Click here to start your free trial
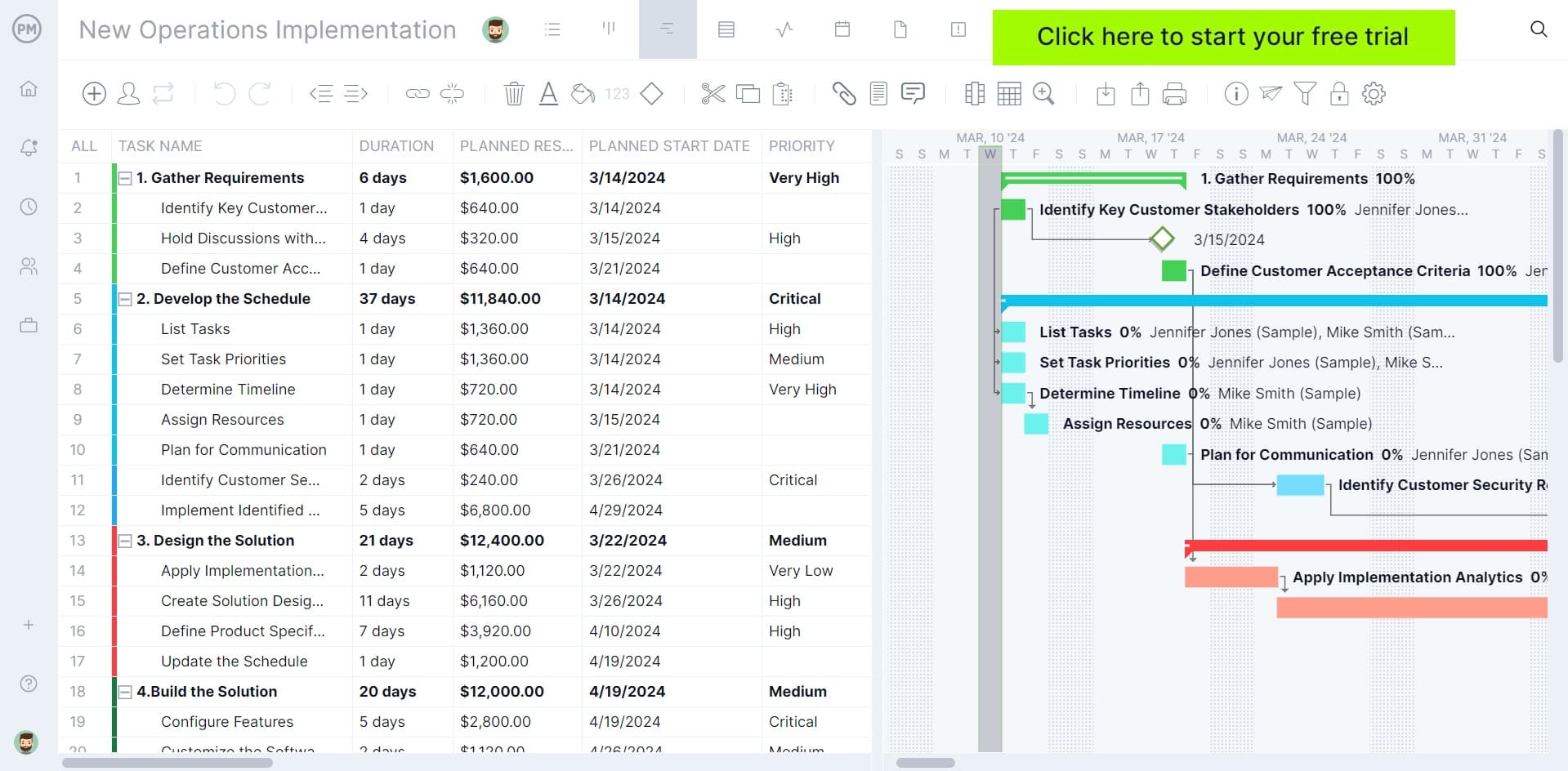The width and height of the screenshot is (1568, 771). (1222, 37)
